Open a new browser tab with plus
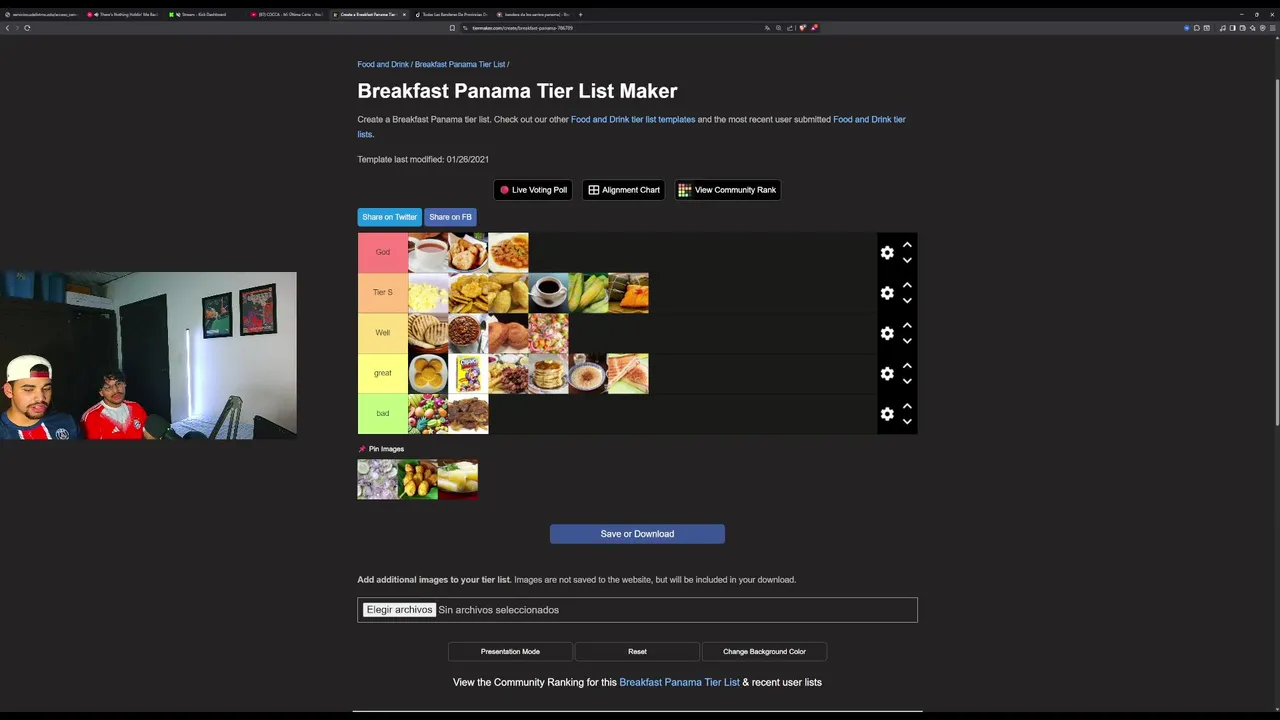The width and height of the screenshot is (1280, 720). tap(581, 15)
